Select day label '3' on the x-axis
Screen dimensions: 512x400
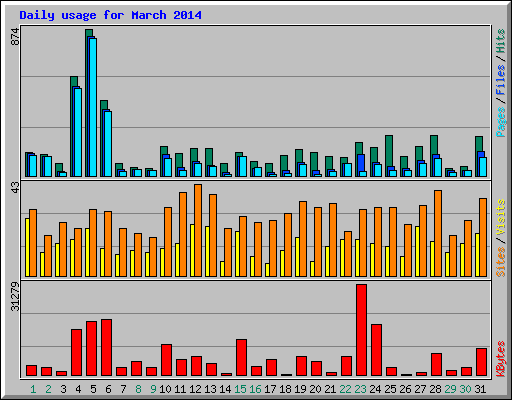click(x=63, y=389)
